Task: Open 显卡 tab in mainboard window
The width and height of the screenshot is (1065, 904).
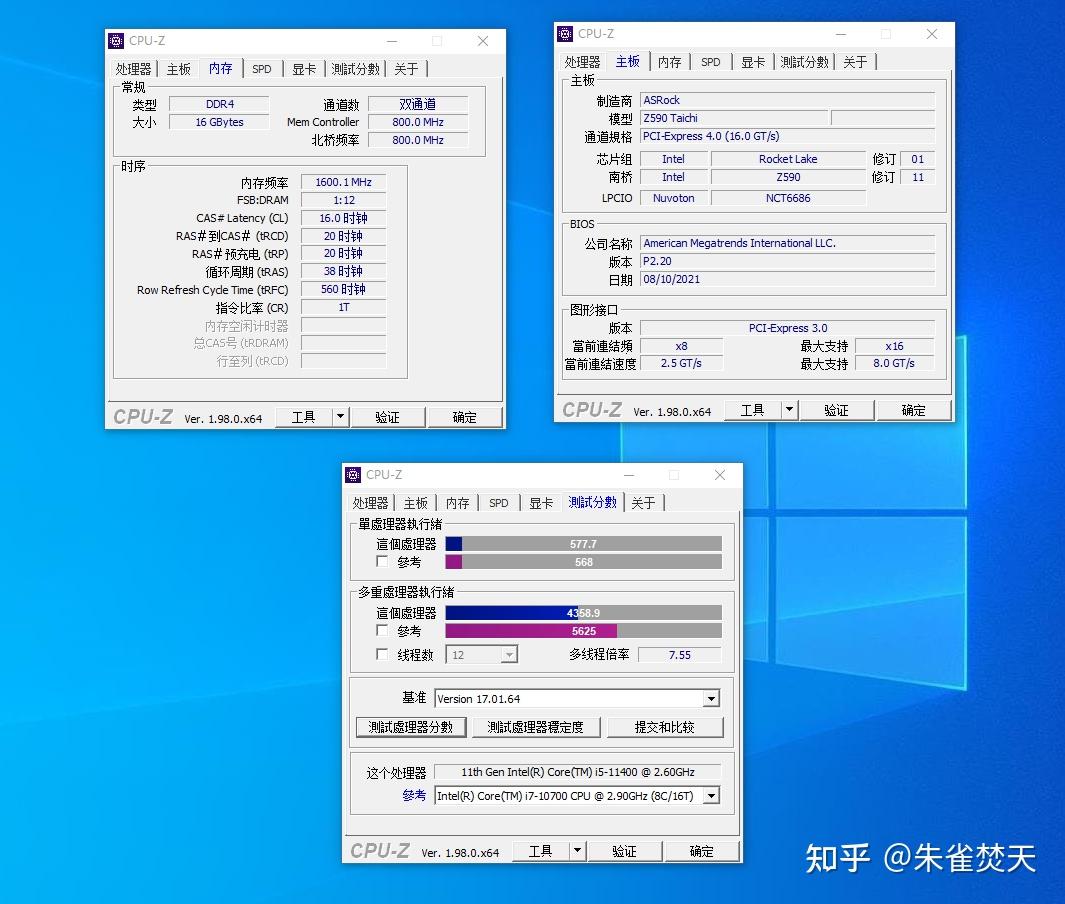Action: [753, 62]
